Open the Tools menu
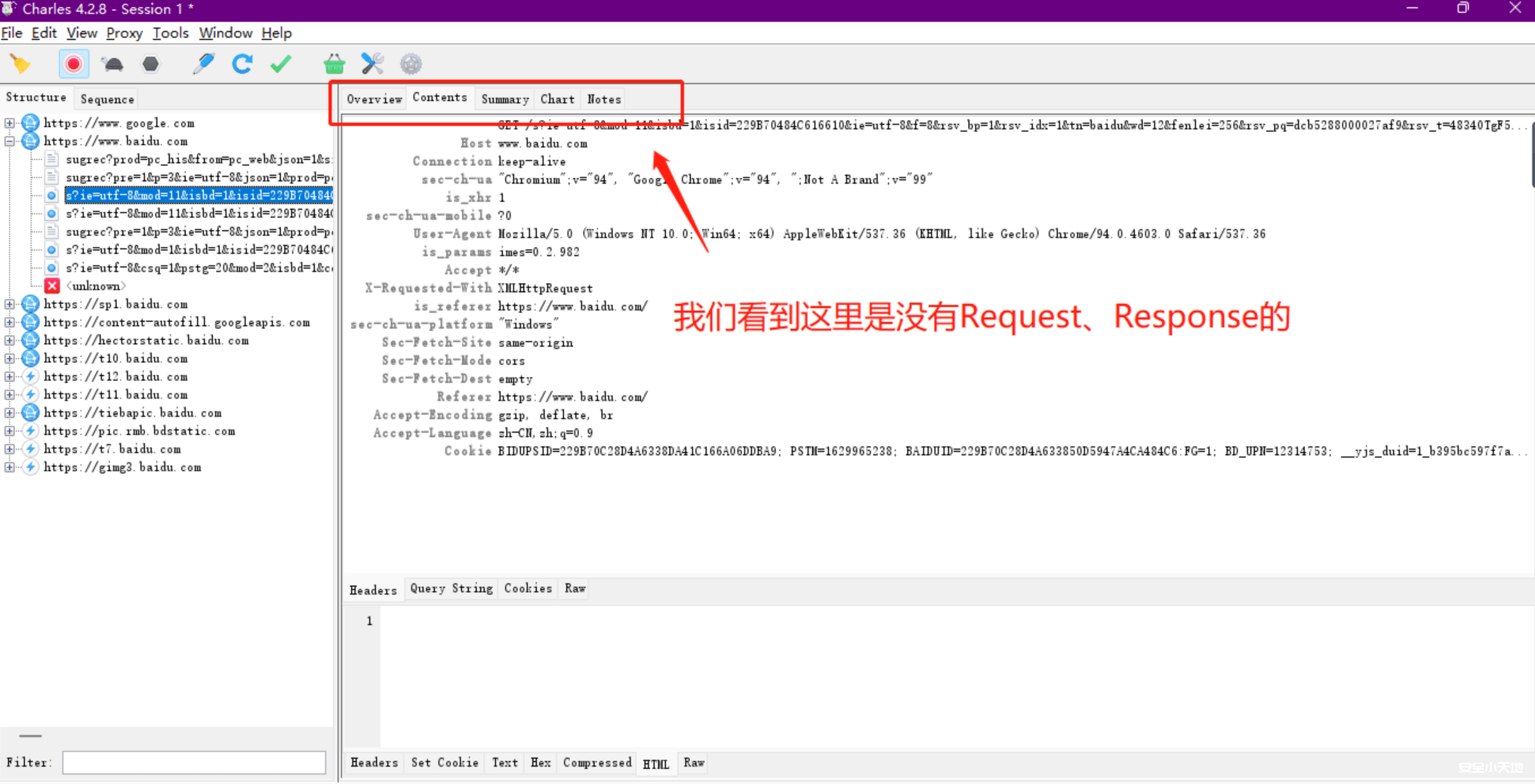The image size is (1535, 784). [x=171, y=33]
